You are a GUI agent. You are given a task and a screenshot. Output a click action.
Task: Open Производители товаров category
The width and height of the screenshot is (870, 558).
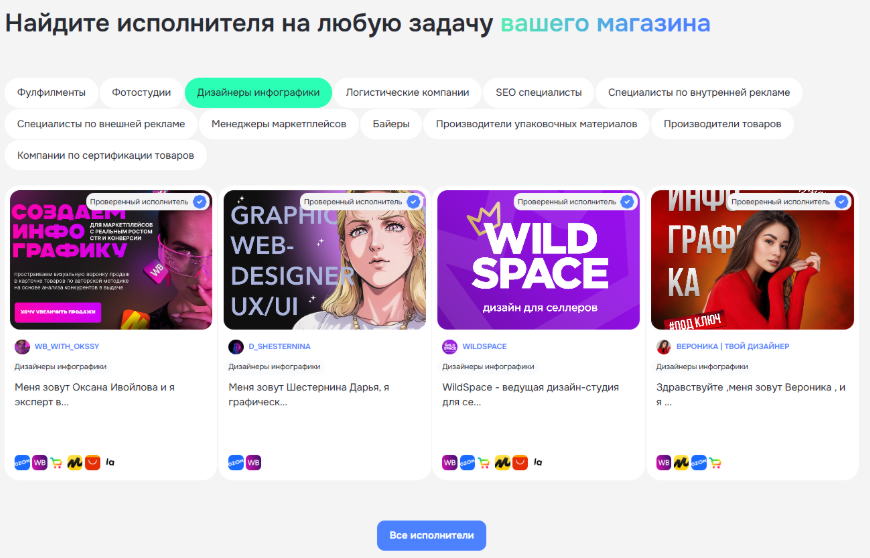(722, 124)
